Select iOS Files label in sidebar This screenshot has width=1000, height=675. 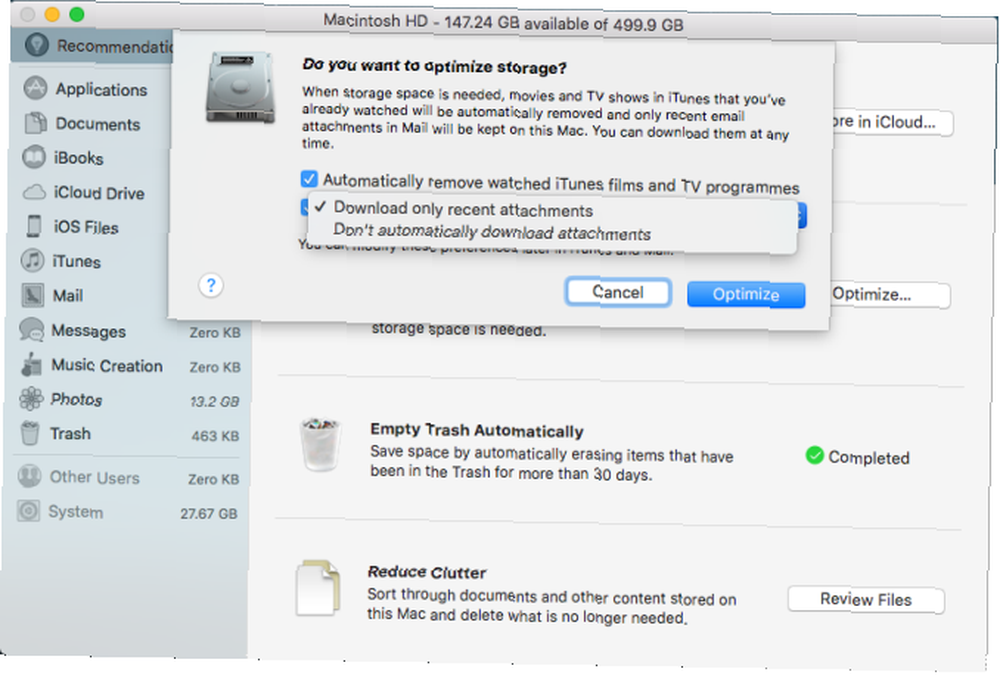[x=86, y=227]
